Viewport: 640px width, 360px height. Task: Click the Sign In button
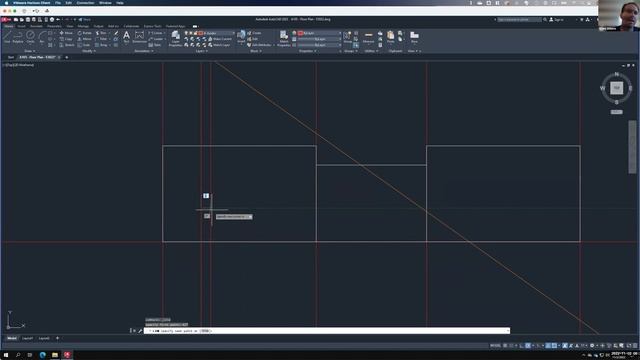[x=557, y=20]
